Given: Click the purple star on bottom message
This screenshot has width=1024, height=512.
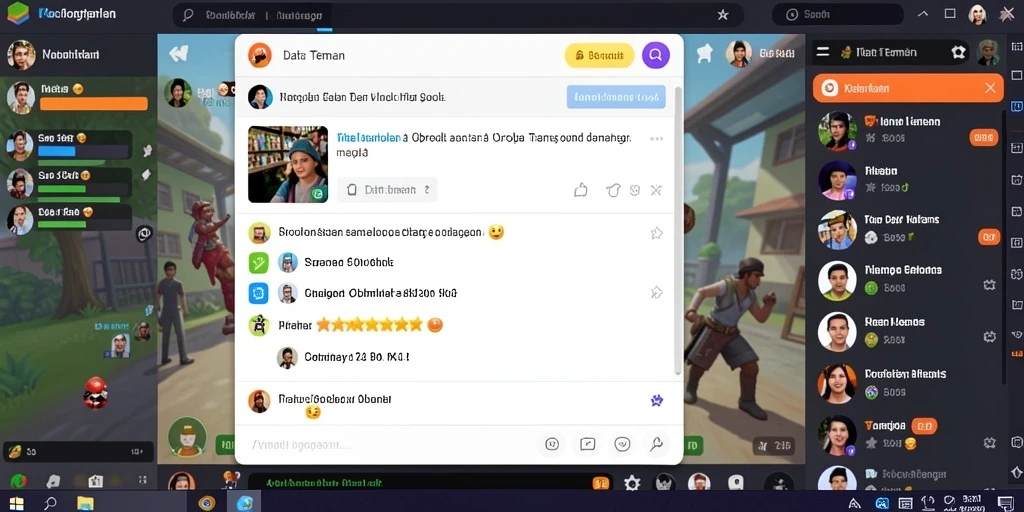Looking at the screenshot, I should [x=657, y=400].
